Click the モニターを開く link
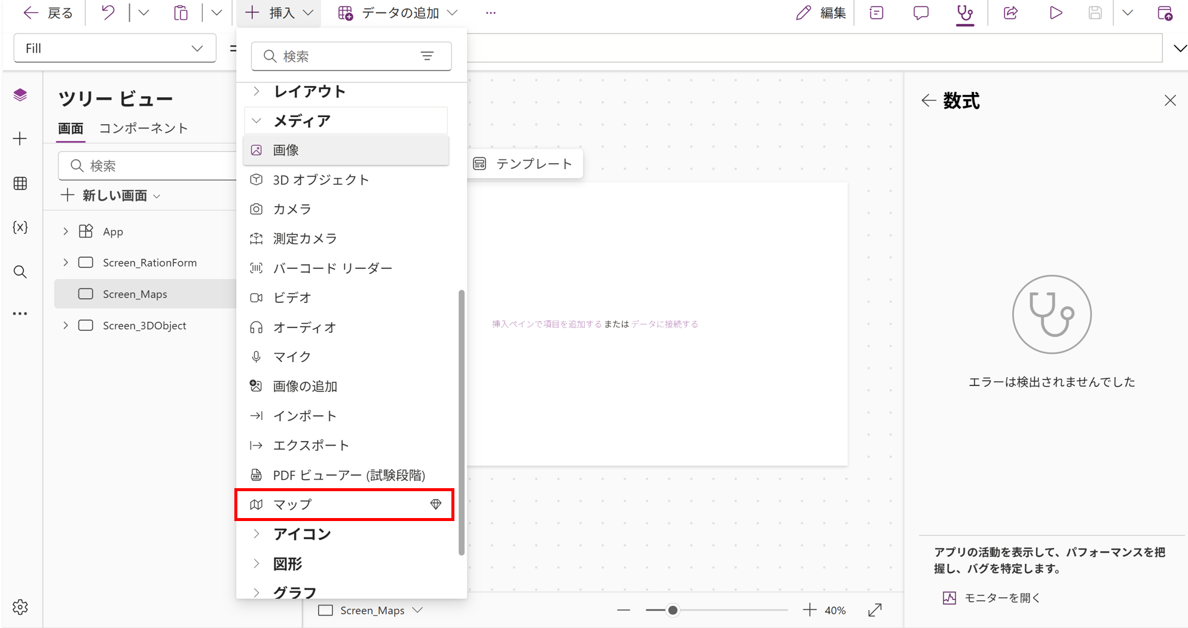 coord(1002,598)
